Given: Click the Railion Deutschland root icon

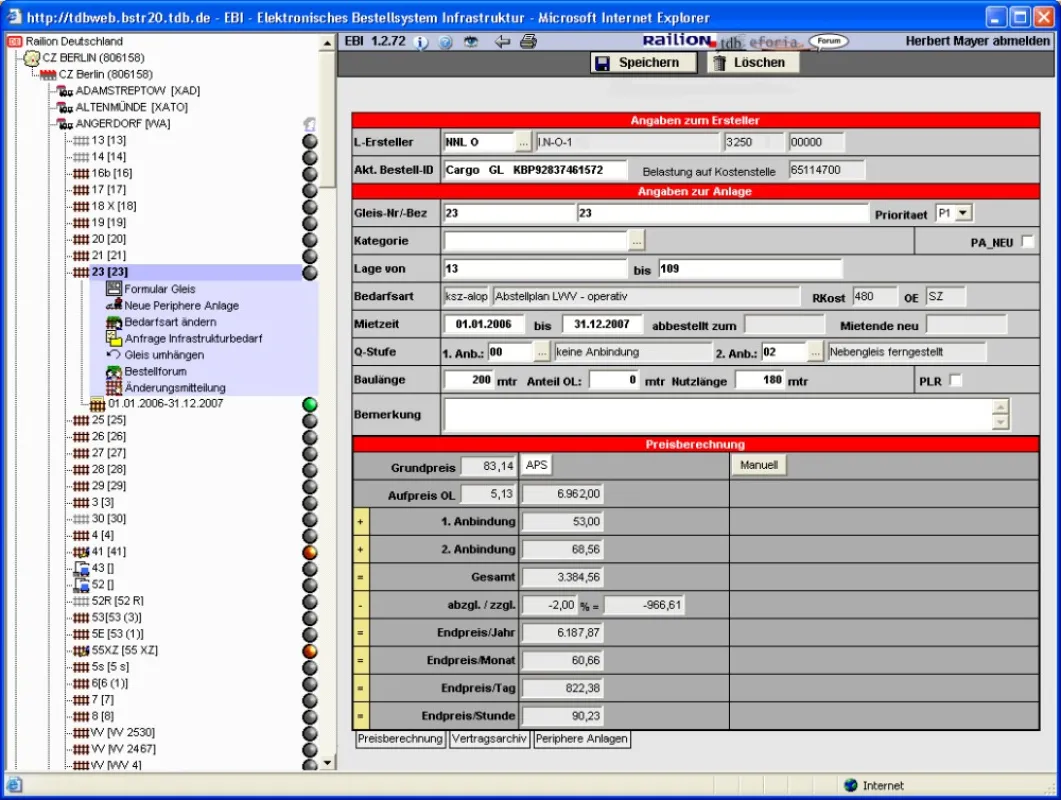Looking at the screenshot, I should 15,41.
